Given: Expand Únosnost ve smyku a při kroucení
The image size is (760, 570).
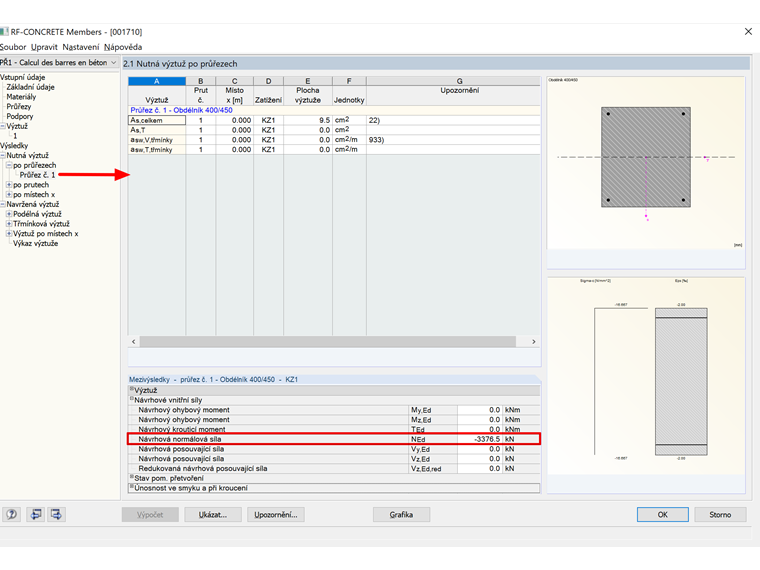Looking at the screenshot, I should 131,486.
